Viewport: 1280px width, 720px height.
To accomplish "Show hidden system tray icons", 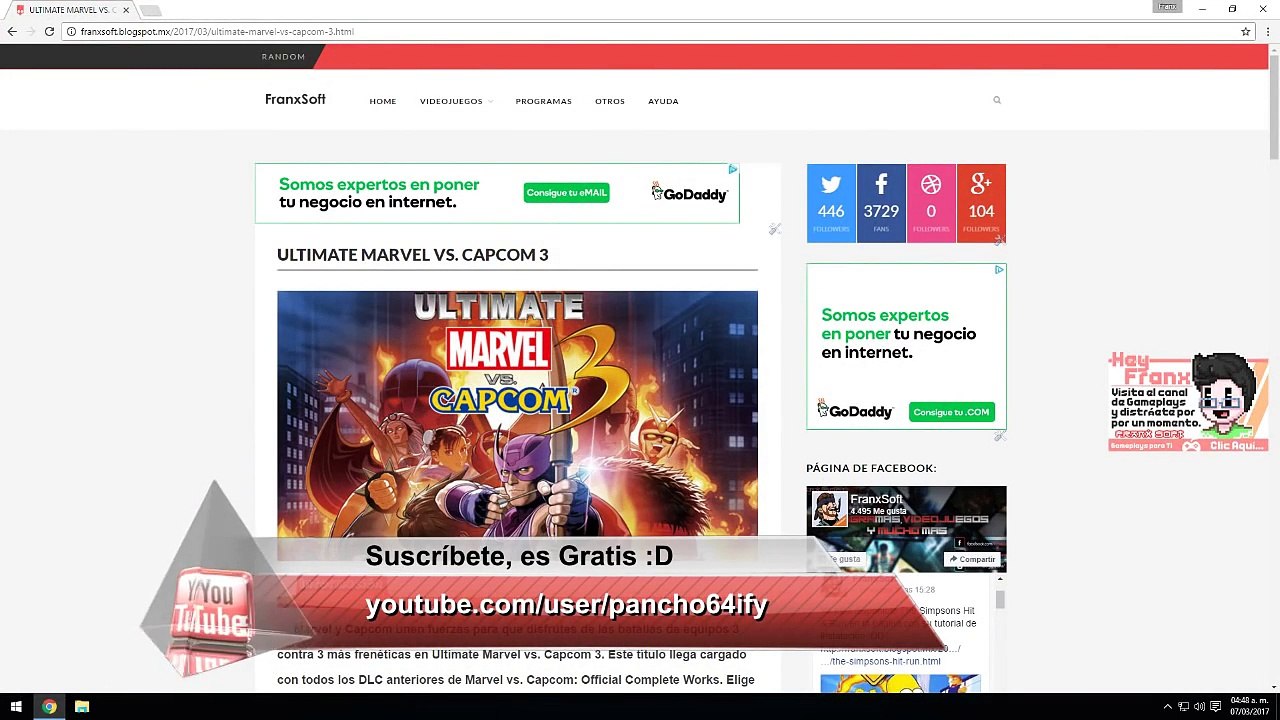I will point(1167,707).
